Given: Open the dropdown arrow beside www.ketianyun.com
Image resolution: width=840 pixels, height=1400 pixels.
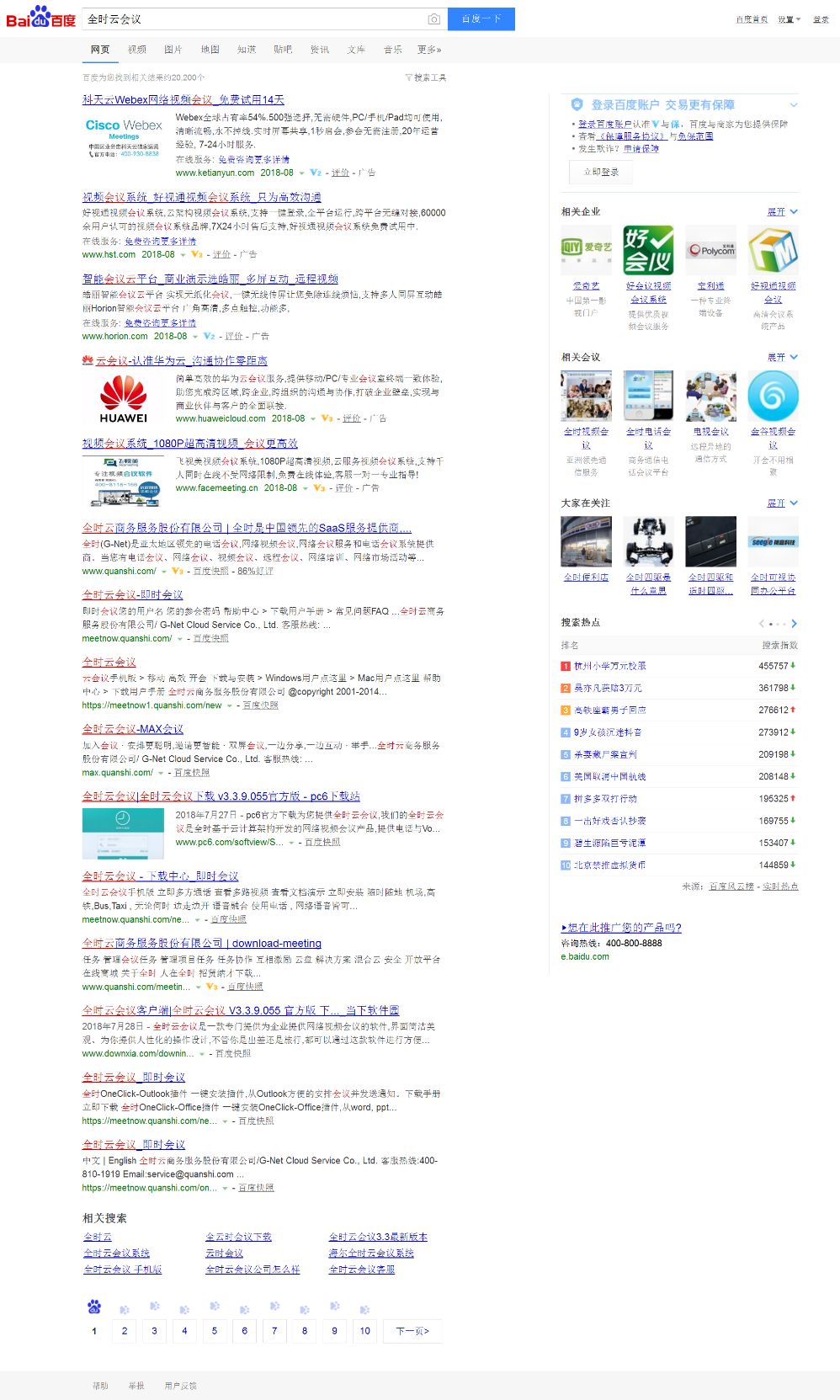Looking at the screenshot, I should [x=302, y=173].
